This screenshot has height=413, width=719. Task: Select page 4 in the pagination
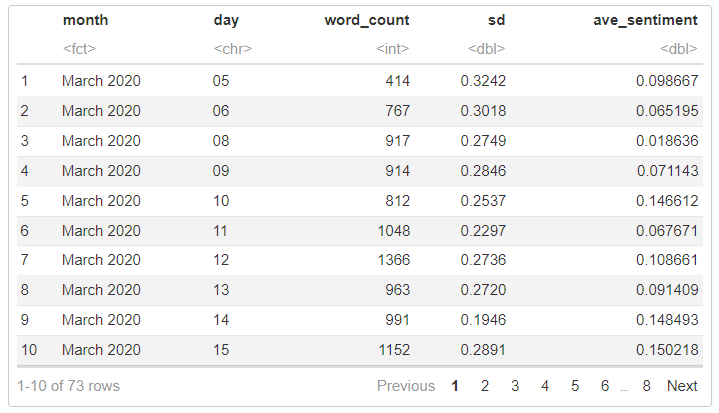pos(545,386)
